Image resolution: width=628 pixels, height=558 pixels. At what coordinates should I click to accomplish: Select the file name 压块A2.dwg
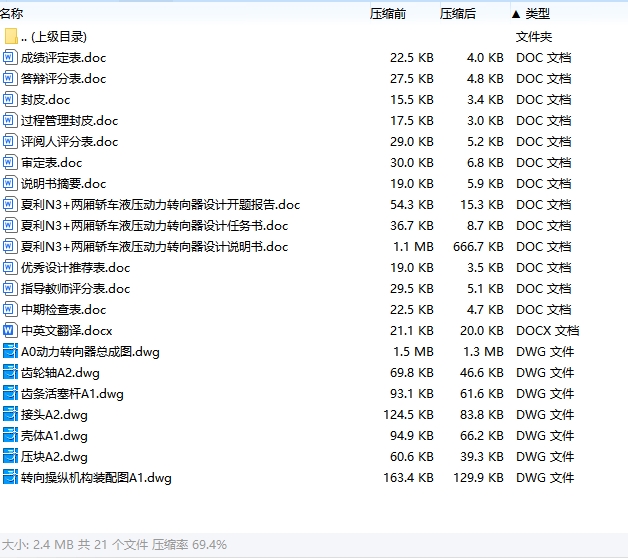coord(54,457)
